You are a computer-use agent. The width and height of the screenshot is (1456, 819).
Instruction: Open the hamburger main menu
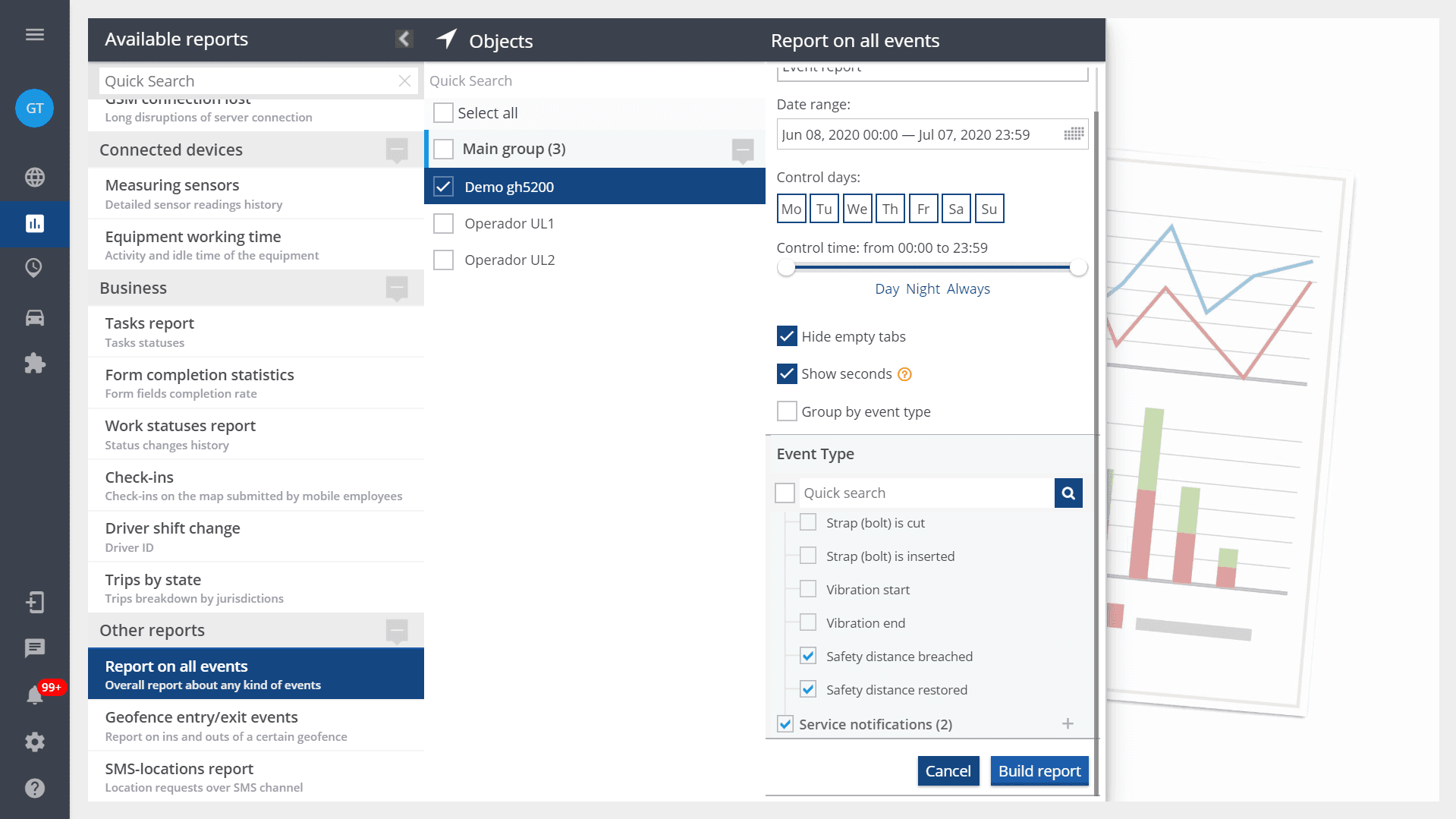(35, 35)
